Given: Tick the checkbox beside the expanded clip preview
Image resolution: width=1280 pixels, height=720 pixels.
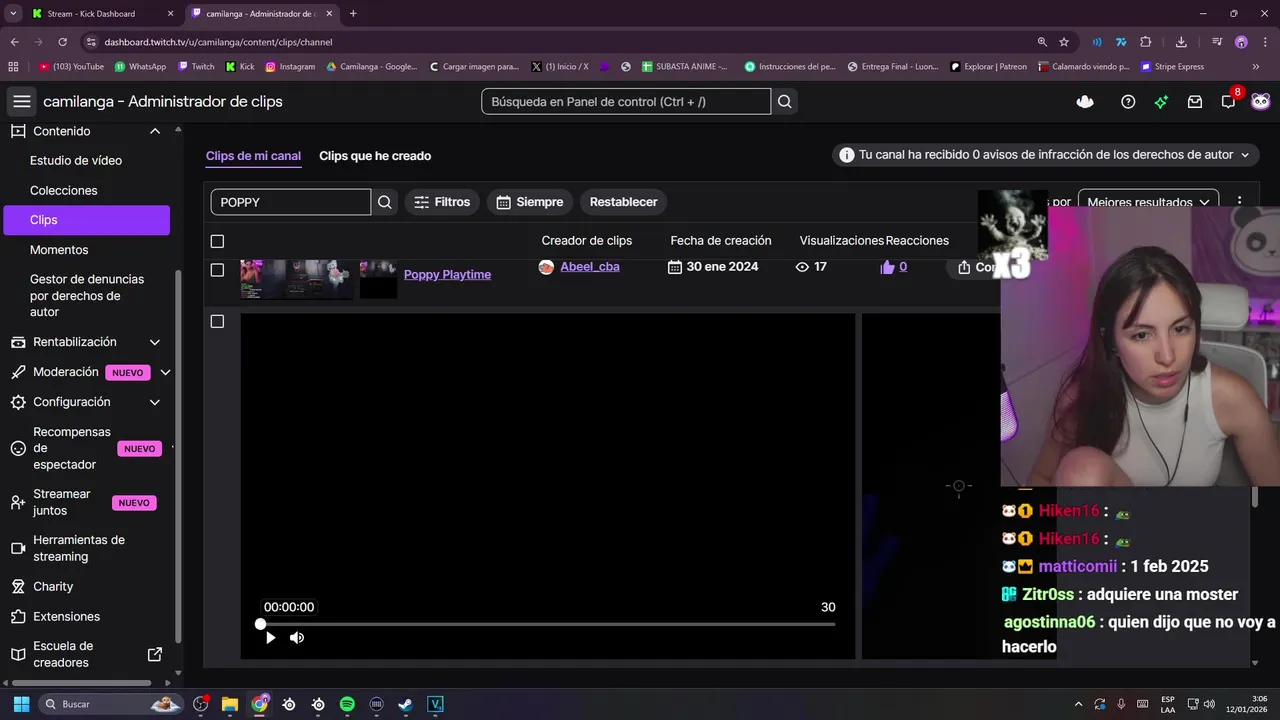Looking at the screenshot, I should 217,321.
